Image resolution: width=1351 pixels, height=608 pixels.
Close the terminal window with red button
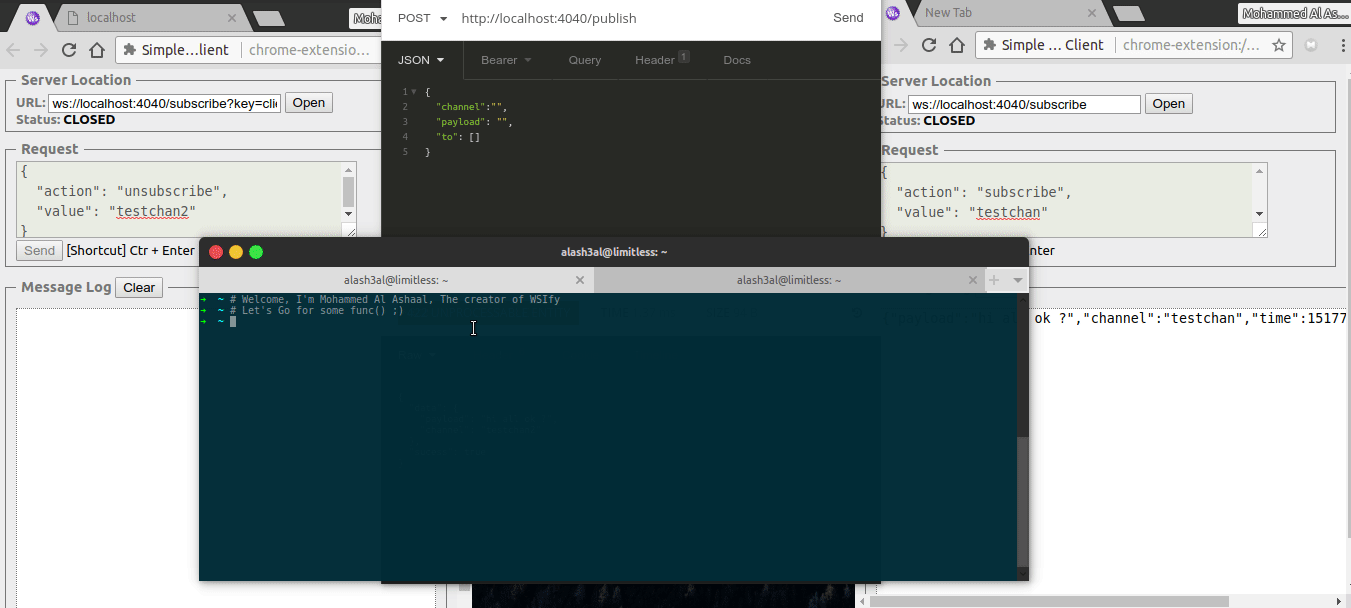click(x=216, y=252)
